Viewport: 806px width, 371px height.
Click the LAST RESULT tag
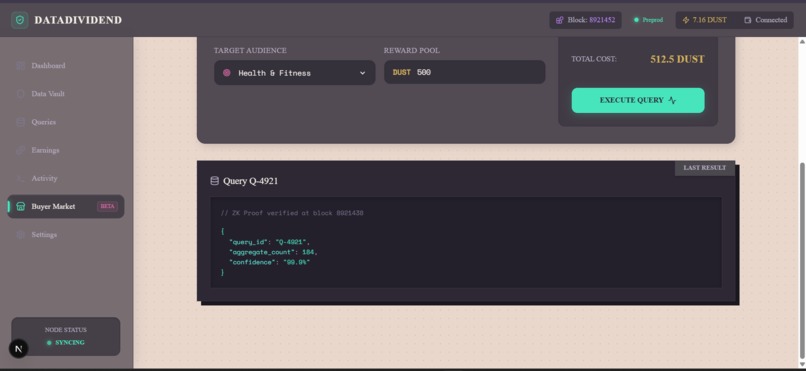pyautogui.click(x=705, y=168)
